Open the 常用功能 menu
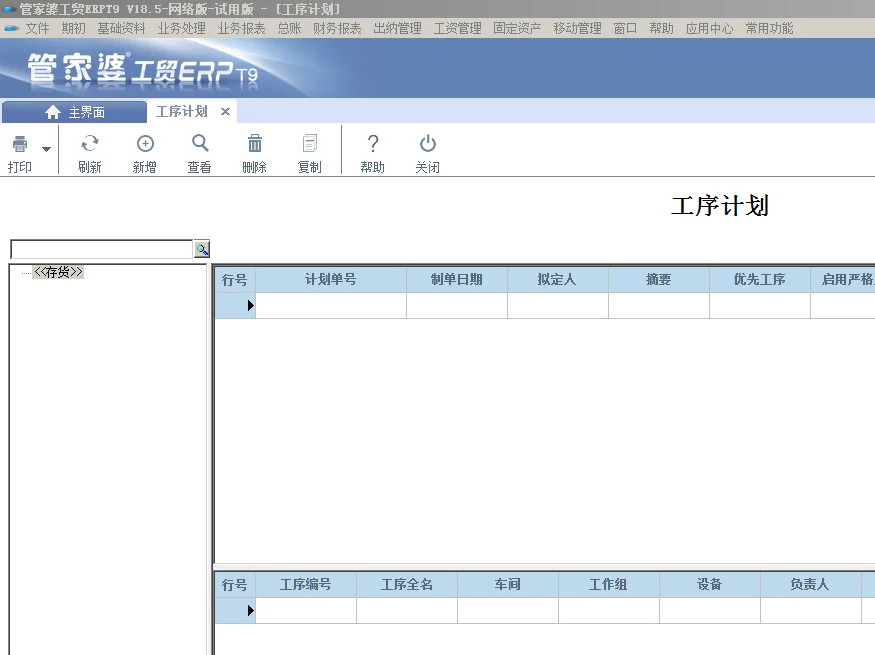The width and height of the screenshot is (875, 655). [769, 28]
